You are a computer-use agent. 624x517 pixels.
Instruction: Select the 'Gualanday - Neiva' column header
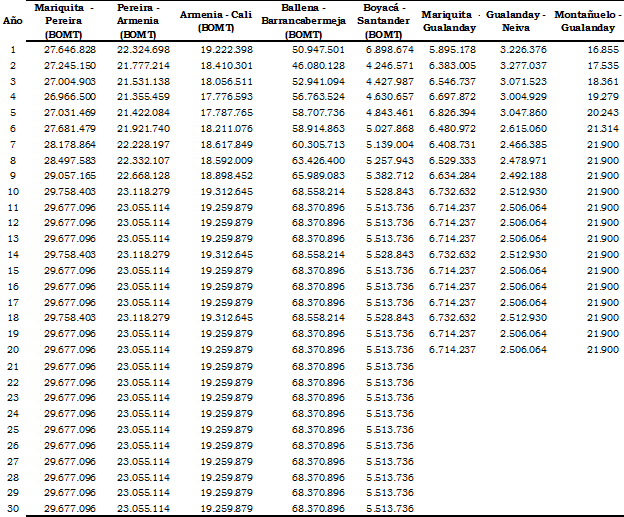click(516, 22)
